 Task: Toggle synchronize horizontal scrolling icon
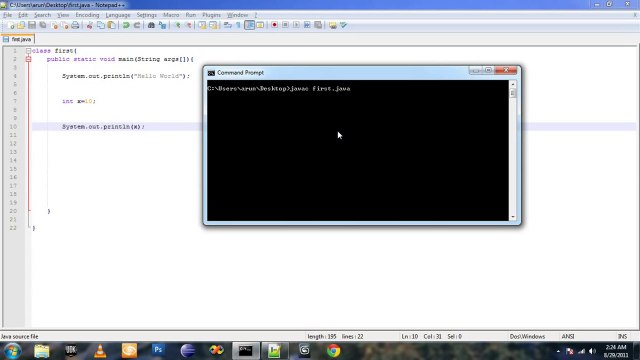tap(213, 25)
